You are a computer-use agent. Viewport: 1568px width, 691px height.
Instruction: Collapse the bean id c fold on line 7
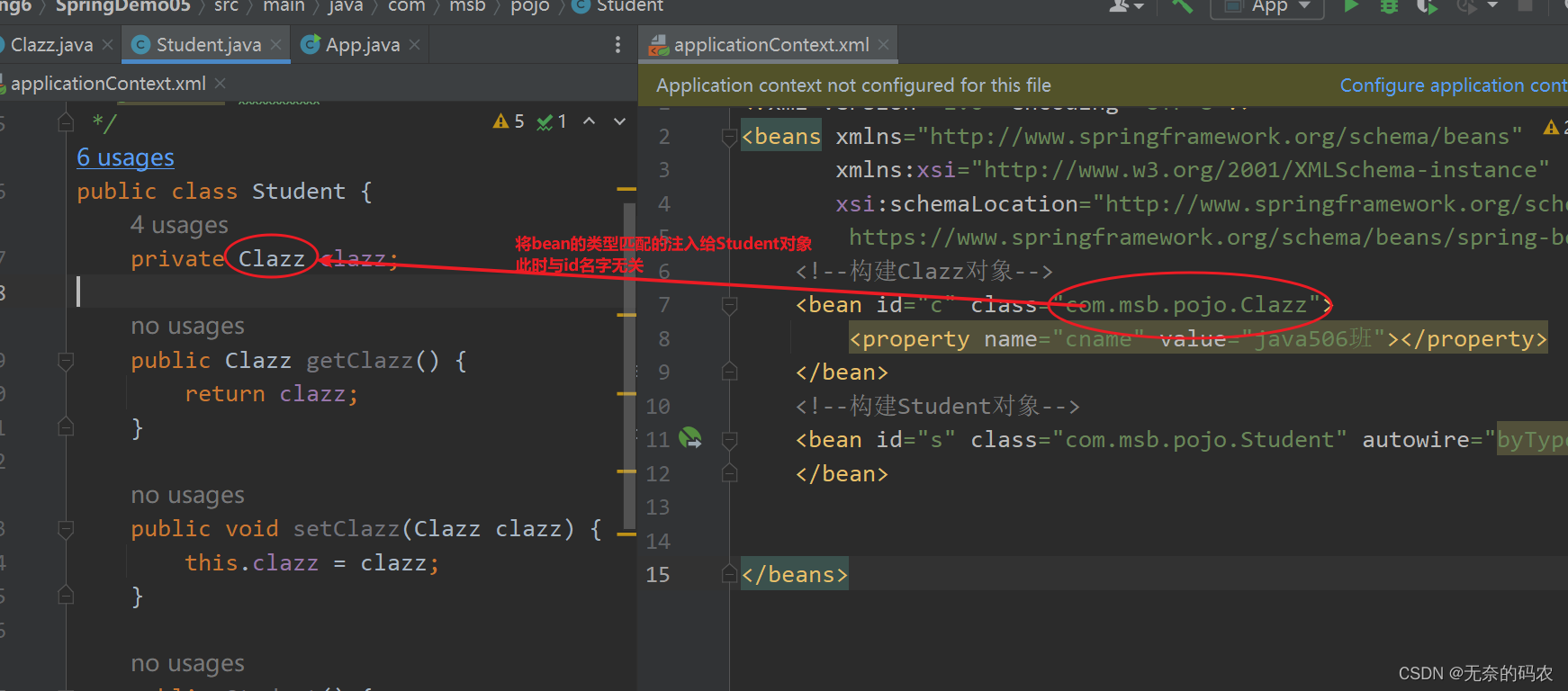[729, 306]
